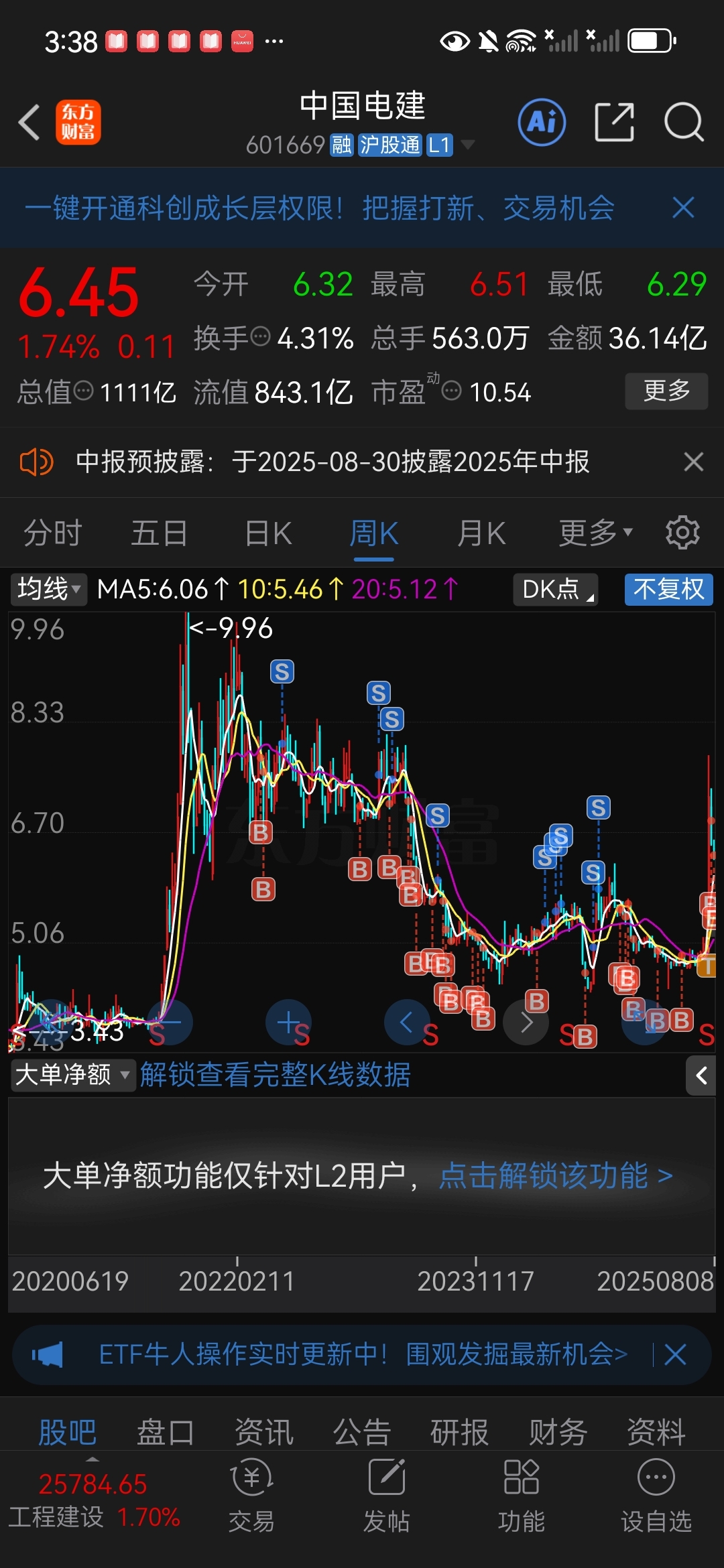724x1568 pixels.
Task: Open ETF牛人操作实时更新中 link
Action: 363,1354
